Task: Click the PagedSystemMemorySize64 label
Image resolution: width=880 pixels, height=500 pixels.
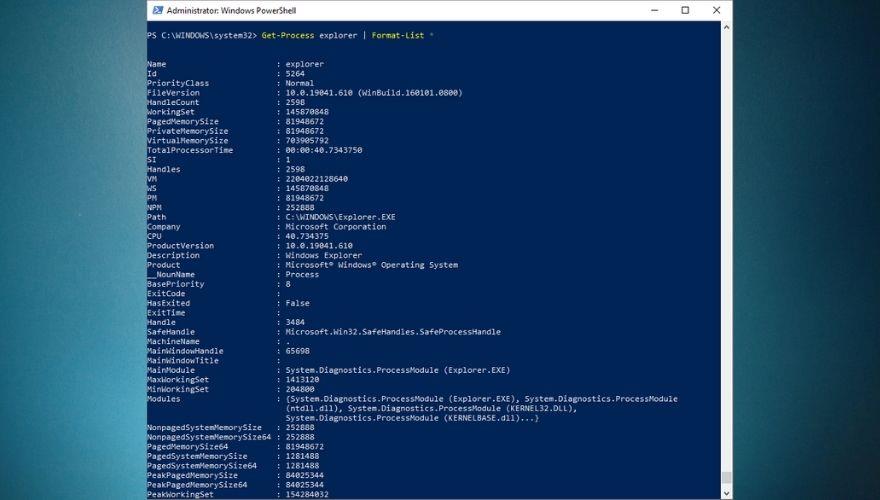Action: point(201,466)
